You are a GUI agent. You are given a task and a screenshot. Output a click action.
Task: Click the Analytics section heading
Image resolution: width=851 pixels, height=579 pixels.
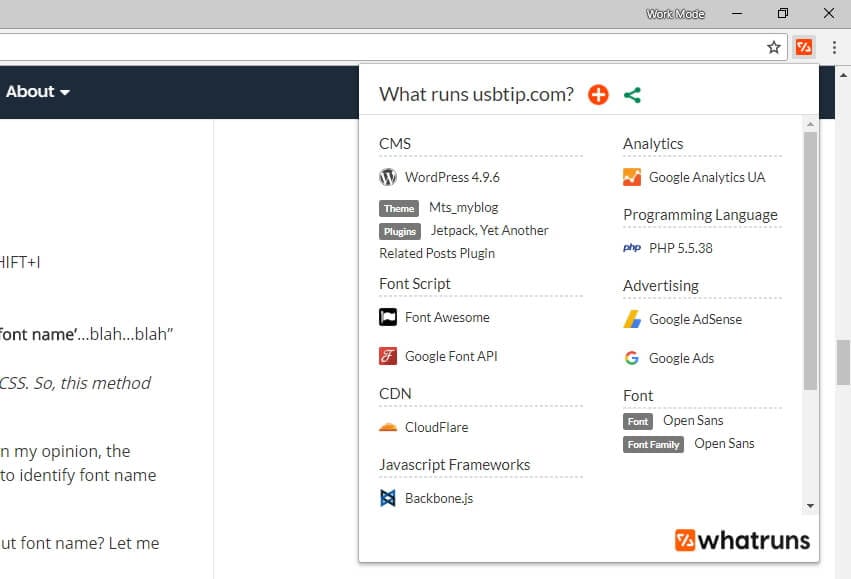pos(653,144)
